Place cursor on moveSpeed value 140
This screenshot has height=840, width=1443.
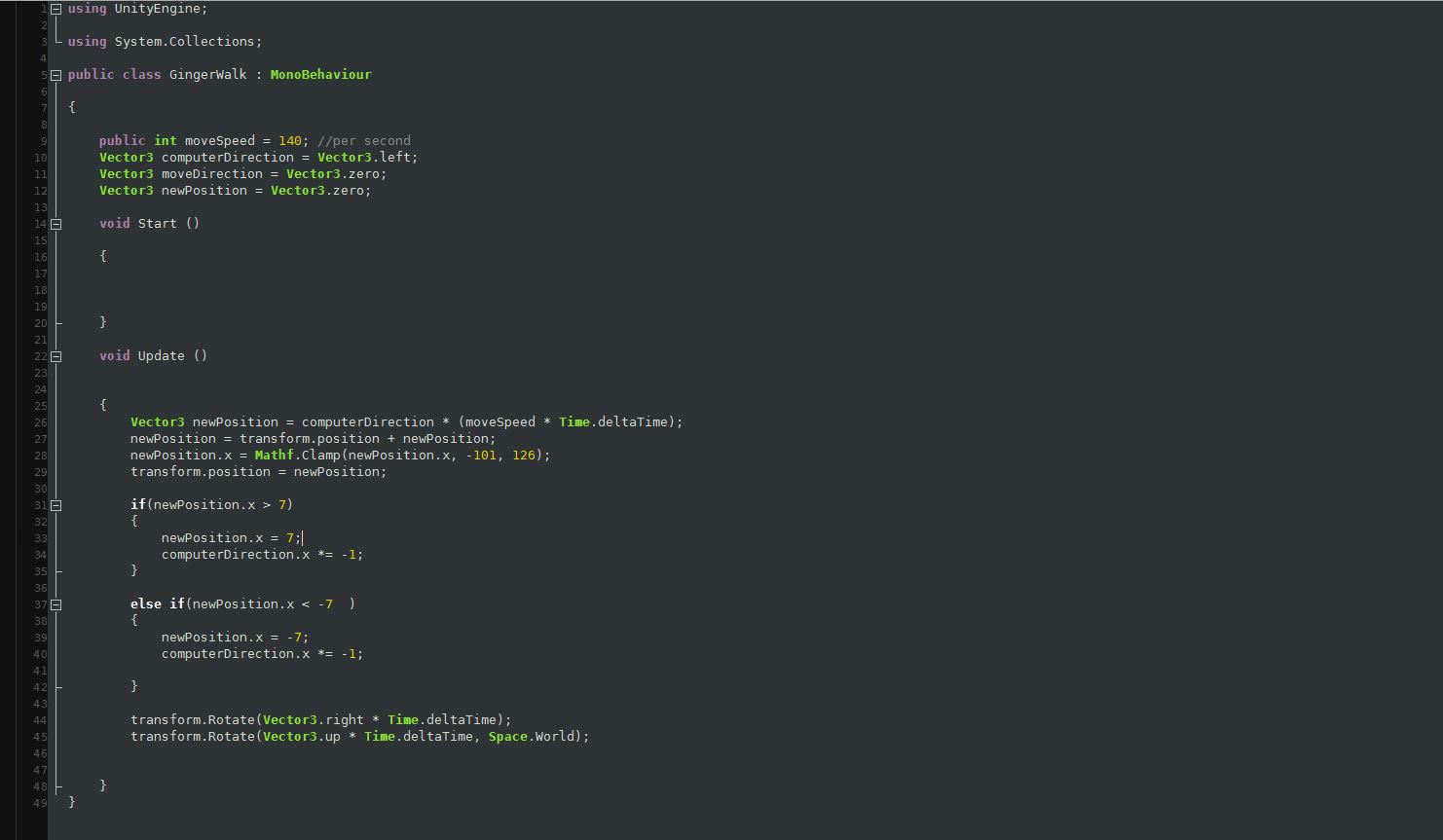(x=290, y=141)
